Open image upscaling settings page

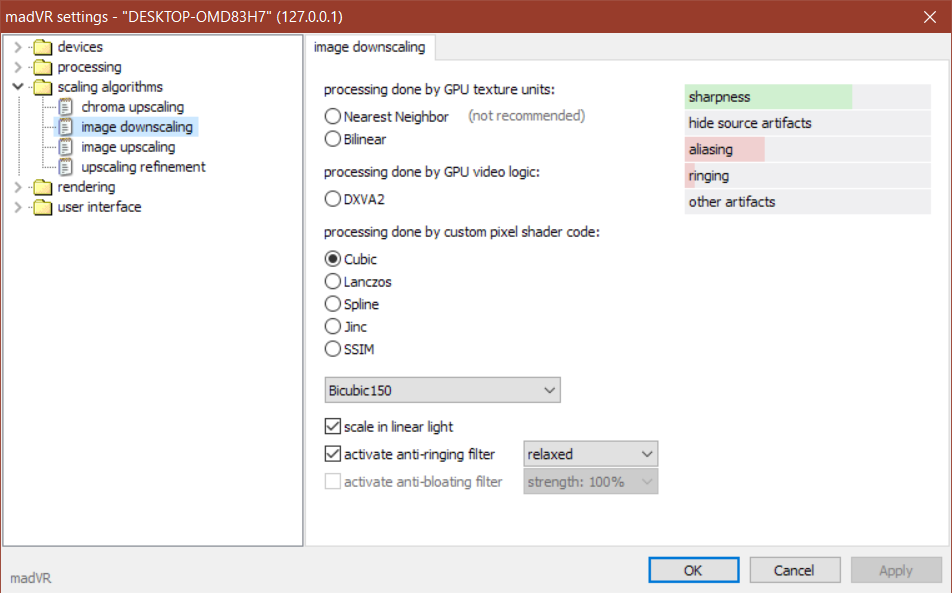(128, 147)
